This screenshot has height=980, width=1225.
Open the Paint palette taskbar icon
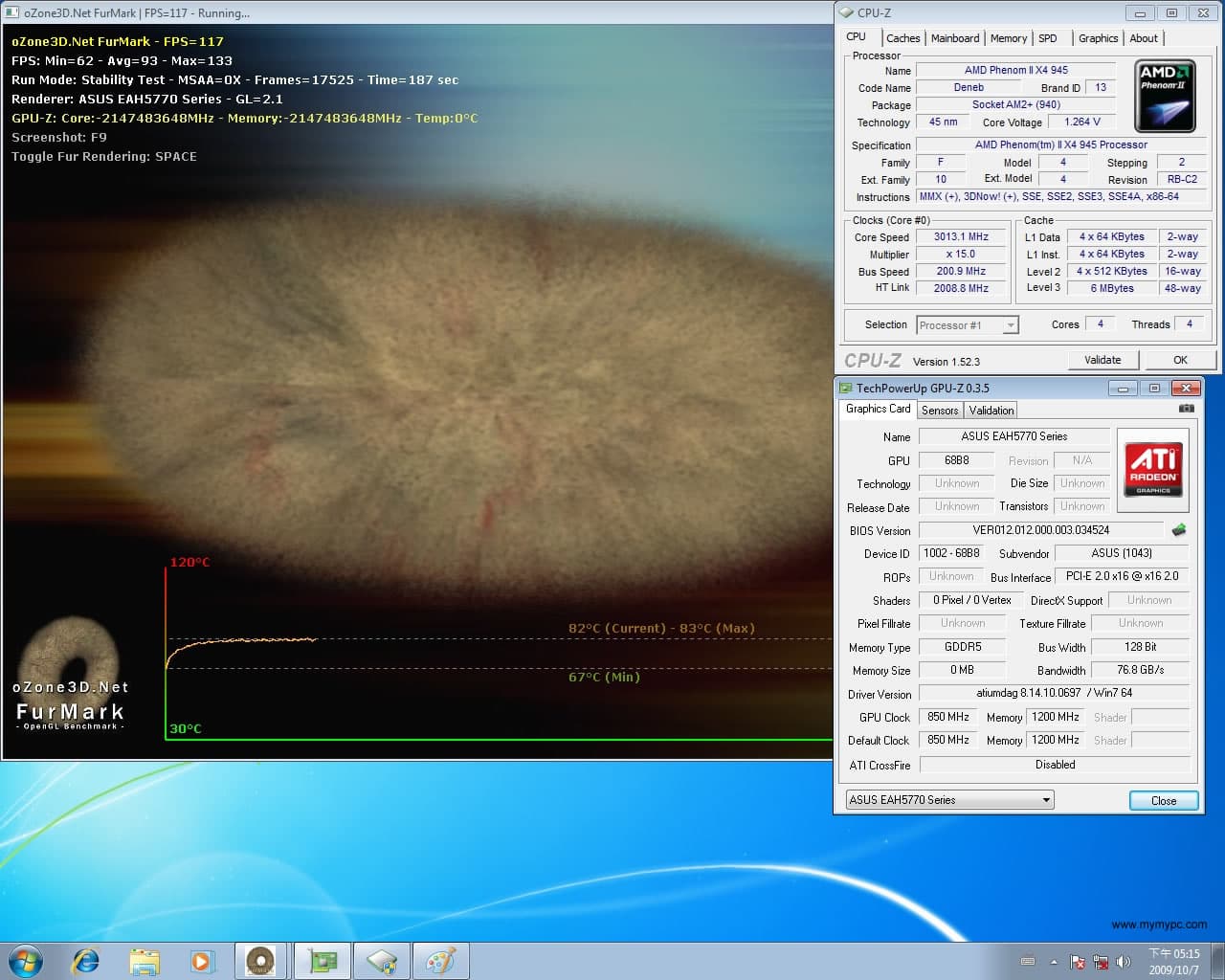(439, 961)
